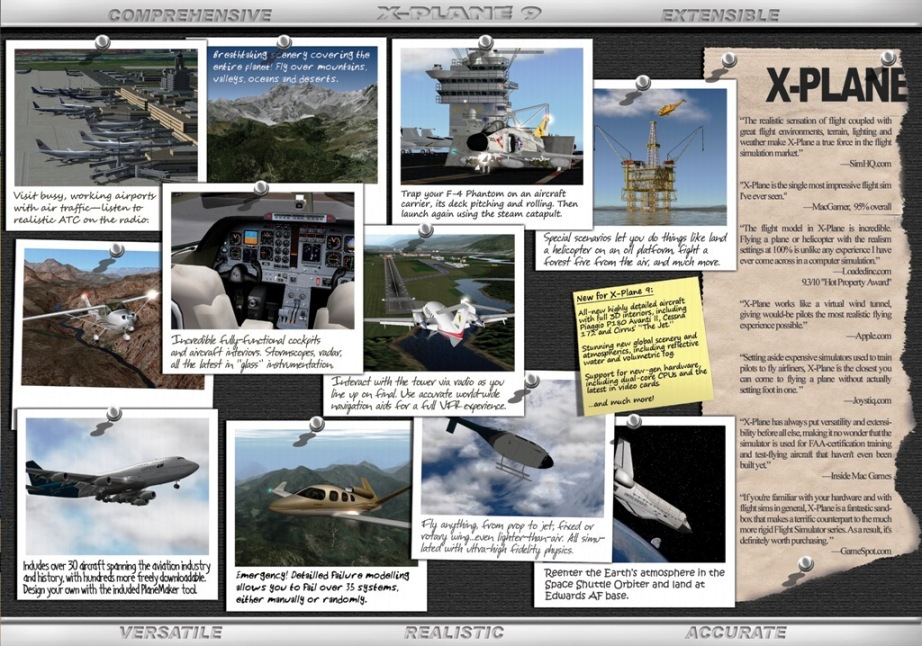Click the Joystiq.com quote attribution
Image resolution: width=922 pixels, height=646 pixels.
click(x=867, y=401)
